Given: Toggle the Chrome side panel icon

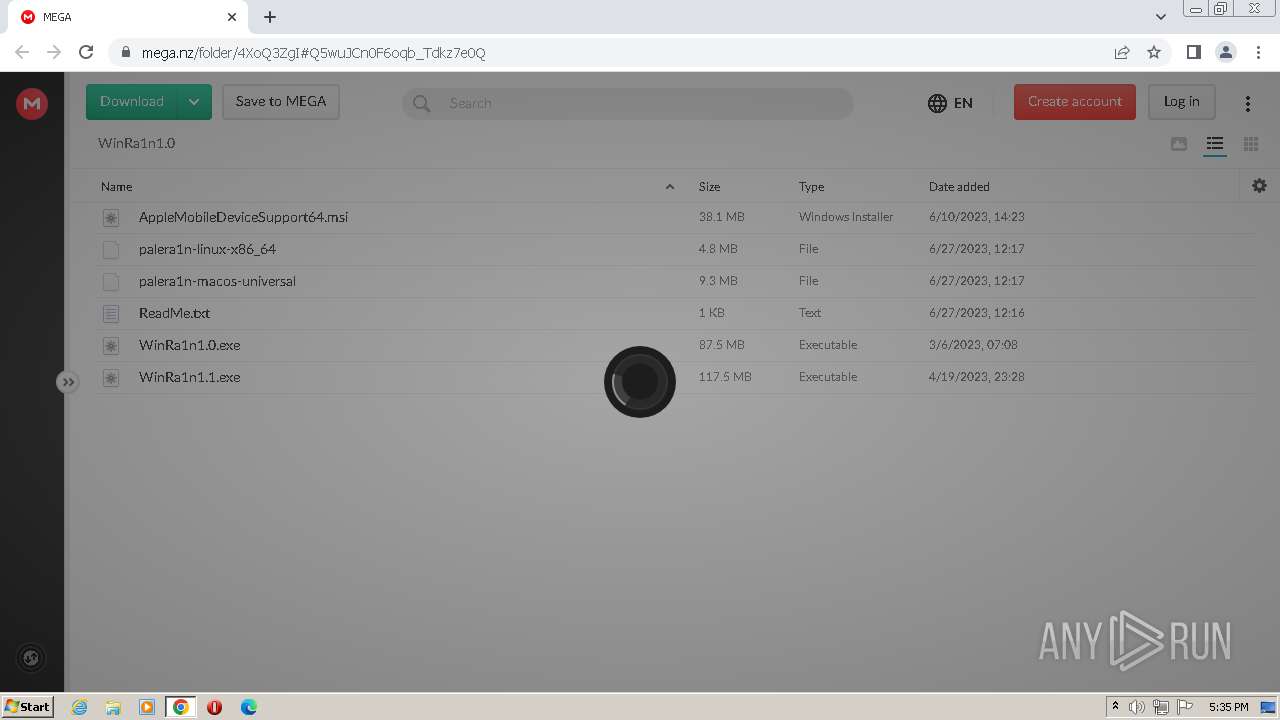Looking at the screenshot, I should tap(1193, 52).
